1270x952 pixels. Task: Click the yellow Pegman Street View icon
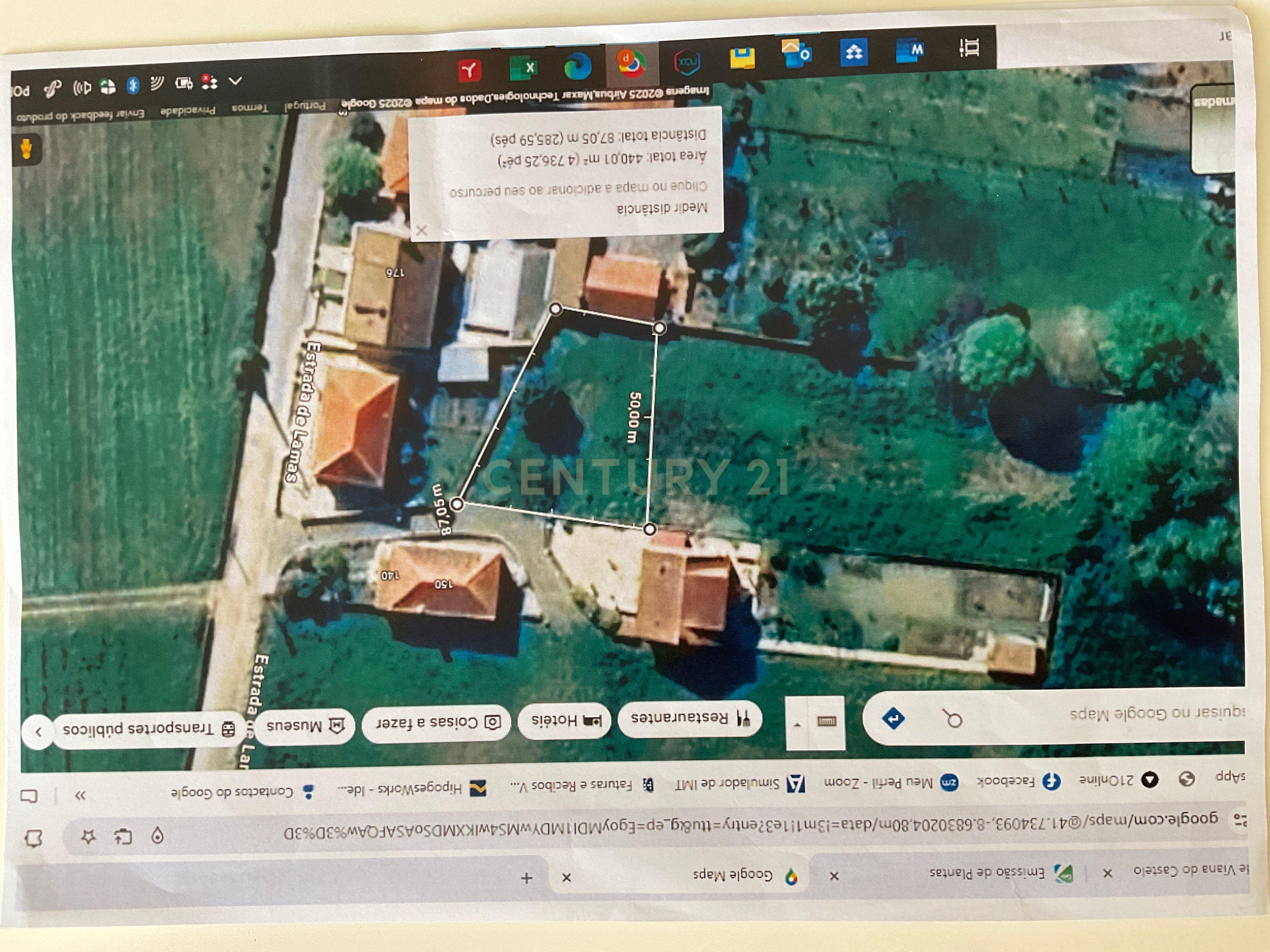(26, 149)
